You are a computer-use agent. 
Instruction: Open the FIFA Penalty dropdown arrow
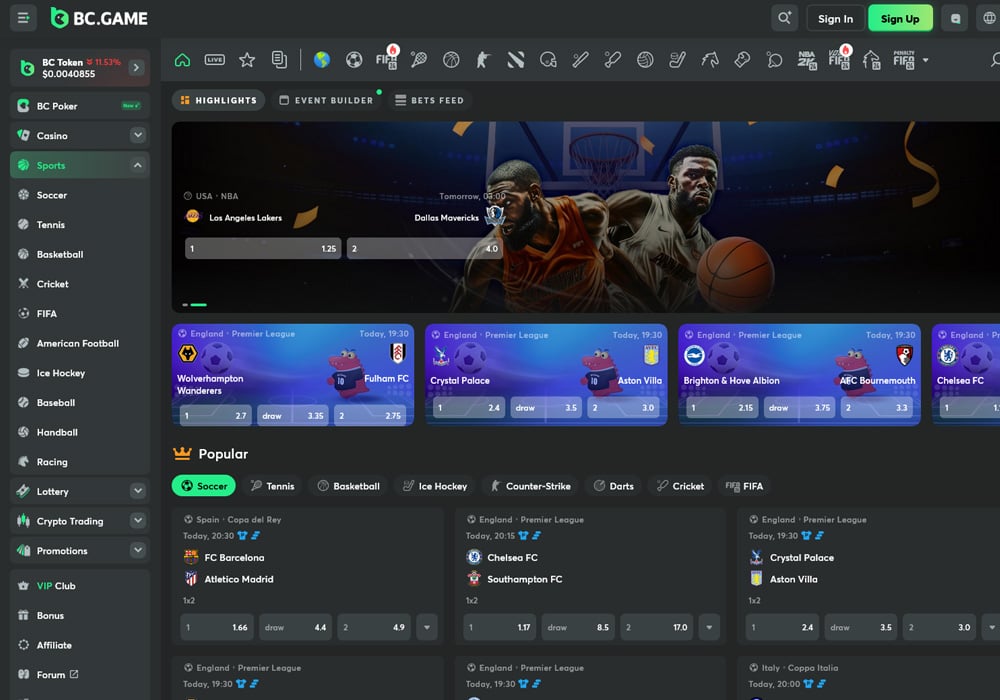click(x=925, y=60)
